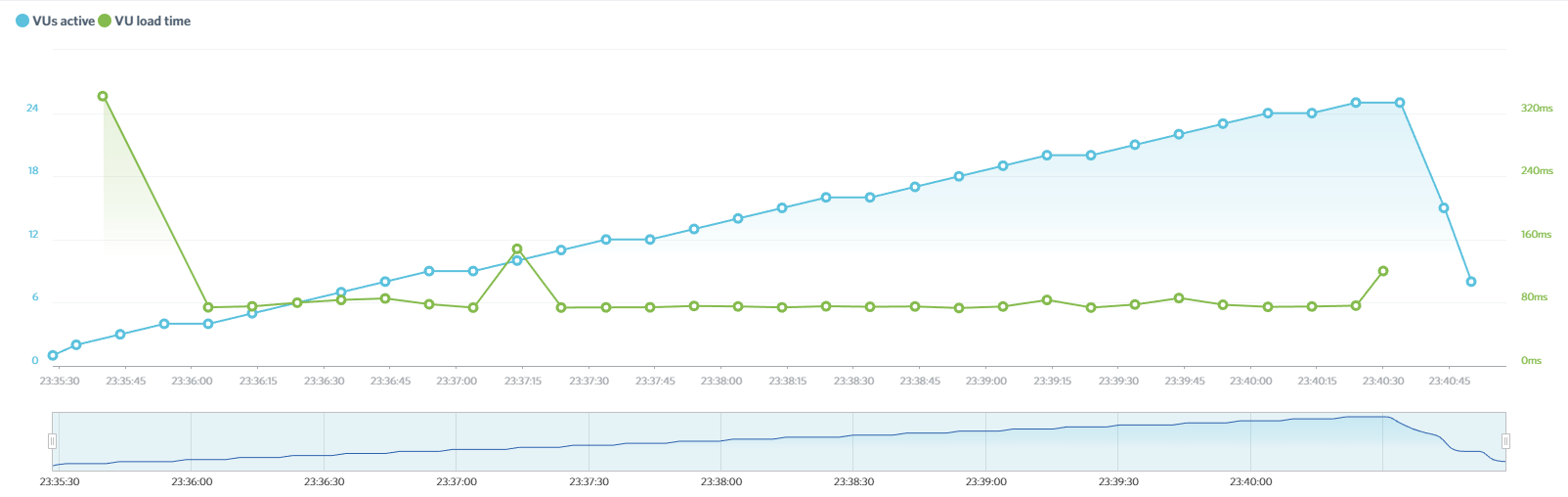Screen dimensions: 1568x497
Task: Click the green load time point at 23:36:00
Action: click(208, 307)
